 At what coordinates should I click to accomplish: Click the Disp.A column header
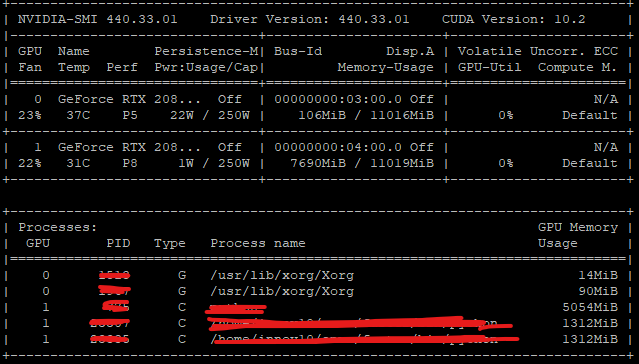[410, 51]
